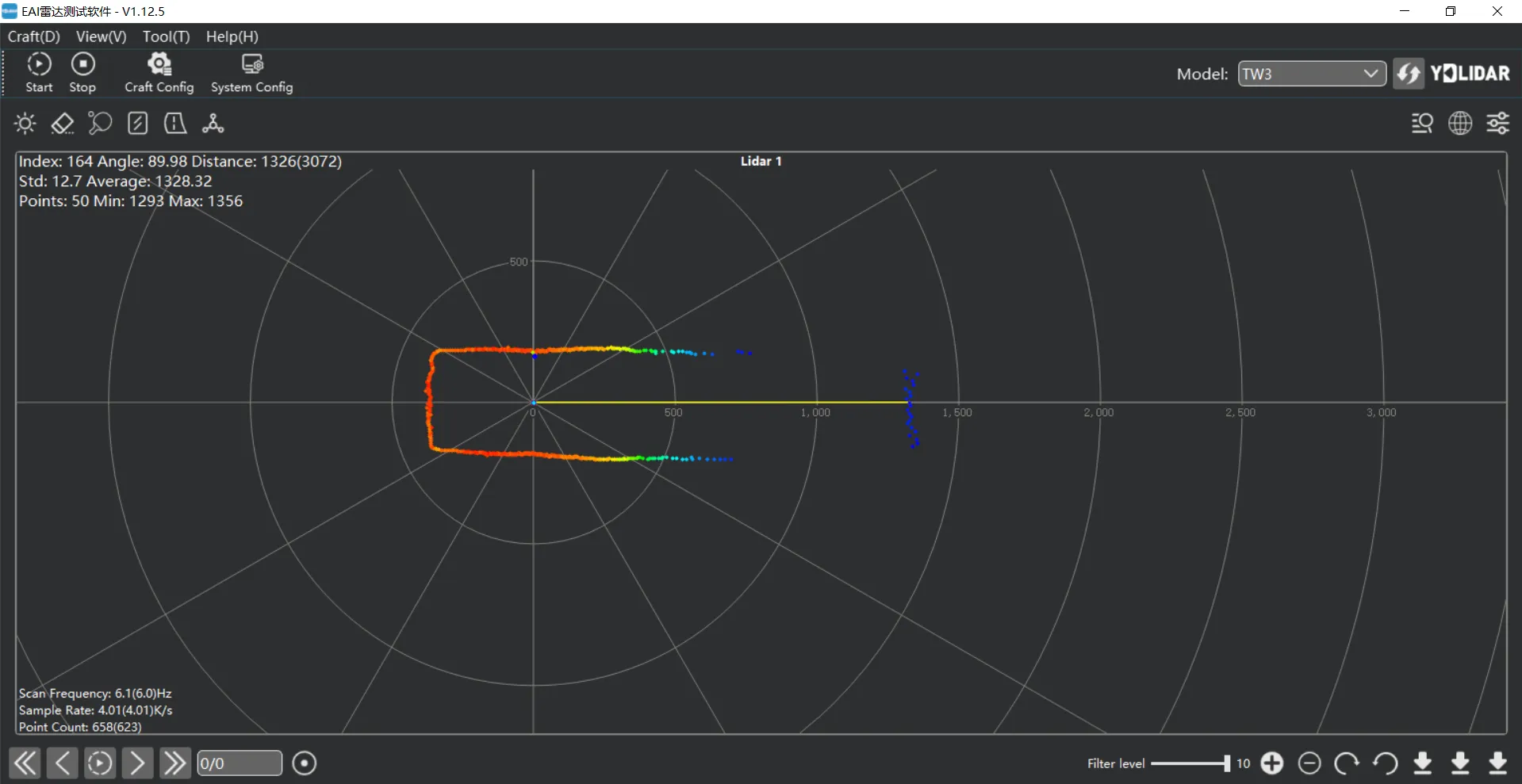Screen dimensions: 1522x784
Task: Click the first of three download icons
Action: 1423,763
